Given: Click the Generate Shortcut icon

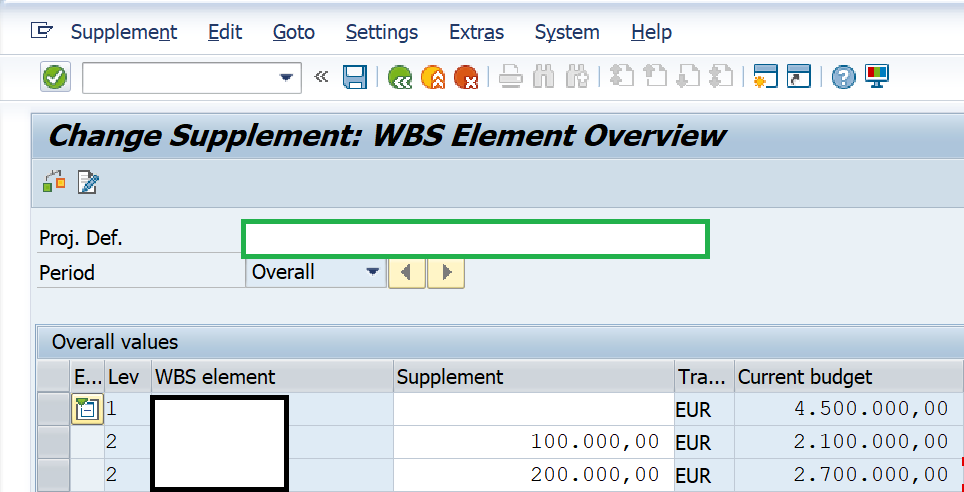Looking at the screenshot, I should tap(799, 77).
